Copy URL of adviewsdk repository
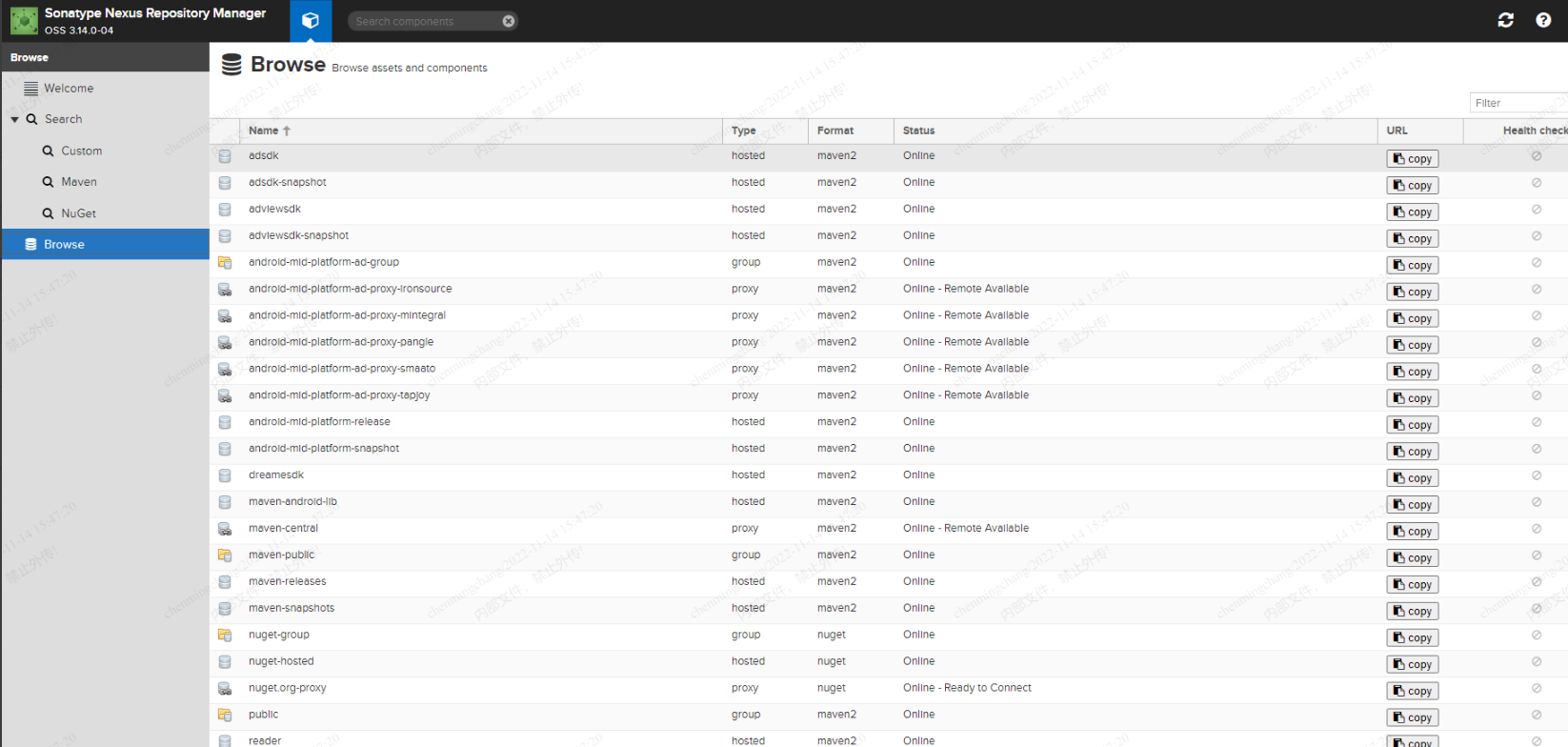The height and width of the screenshot is (747, 1568). [1412, 212]
